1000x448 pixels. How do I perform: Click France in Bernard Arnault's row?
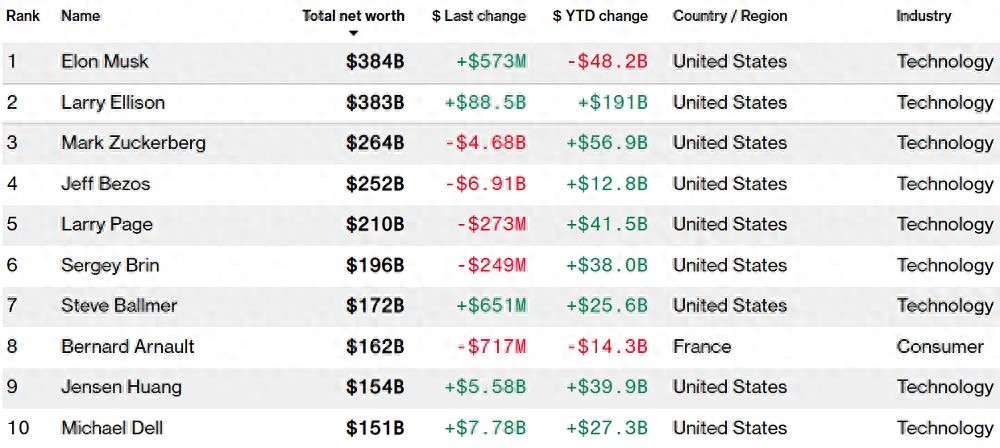pyautogui.click(x=702, y=346)
